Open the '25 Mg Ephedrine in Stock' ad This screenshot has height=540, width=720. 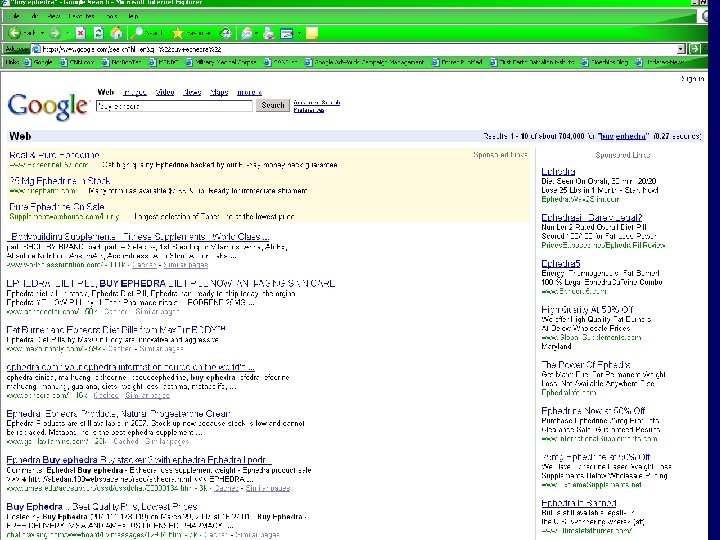60,180
